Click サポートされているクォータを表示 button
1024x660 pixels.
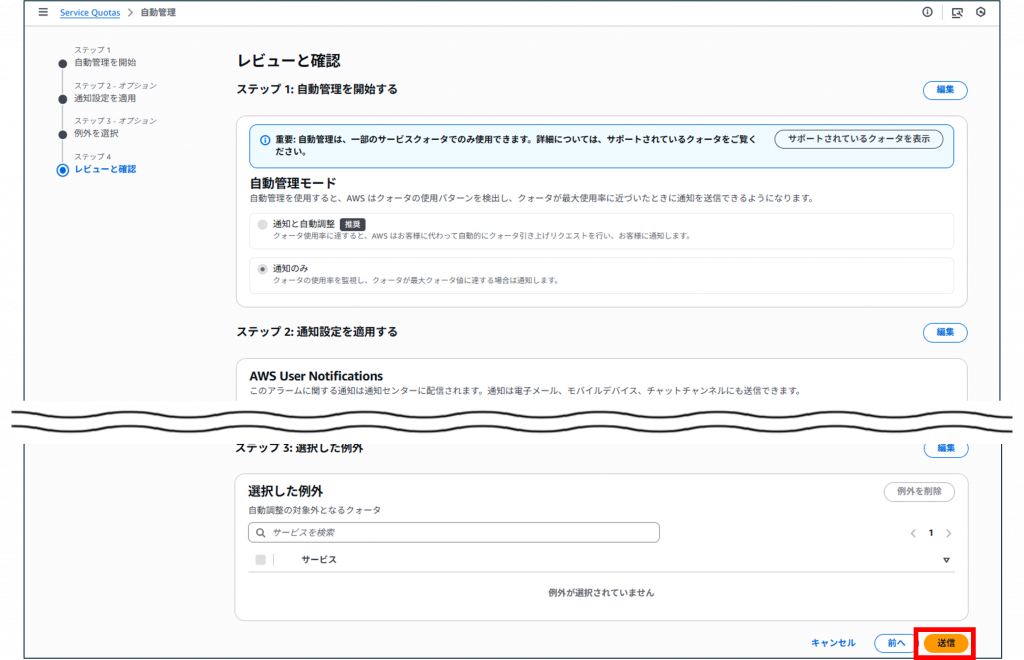click(x=858, y=139)
